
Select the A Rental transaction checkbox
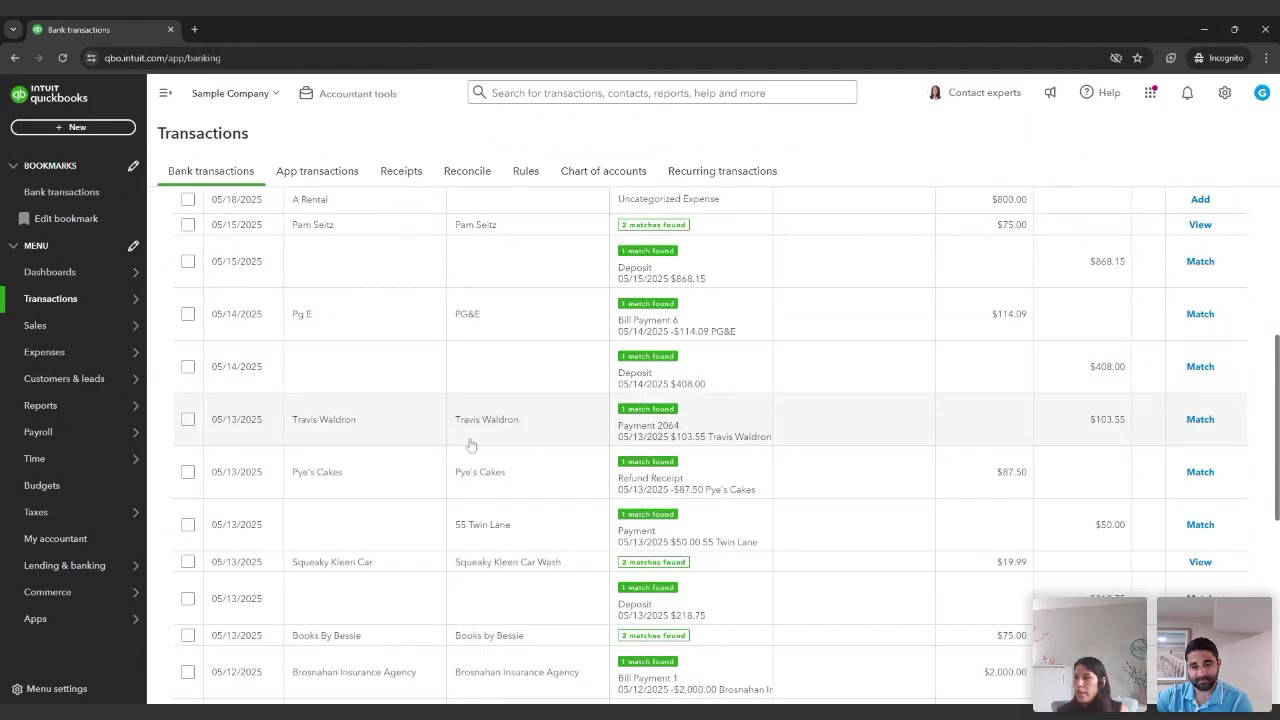188,199
